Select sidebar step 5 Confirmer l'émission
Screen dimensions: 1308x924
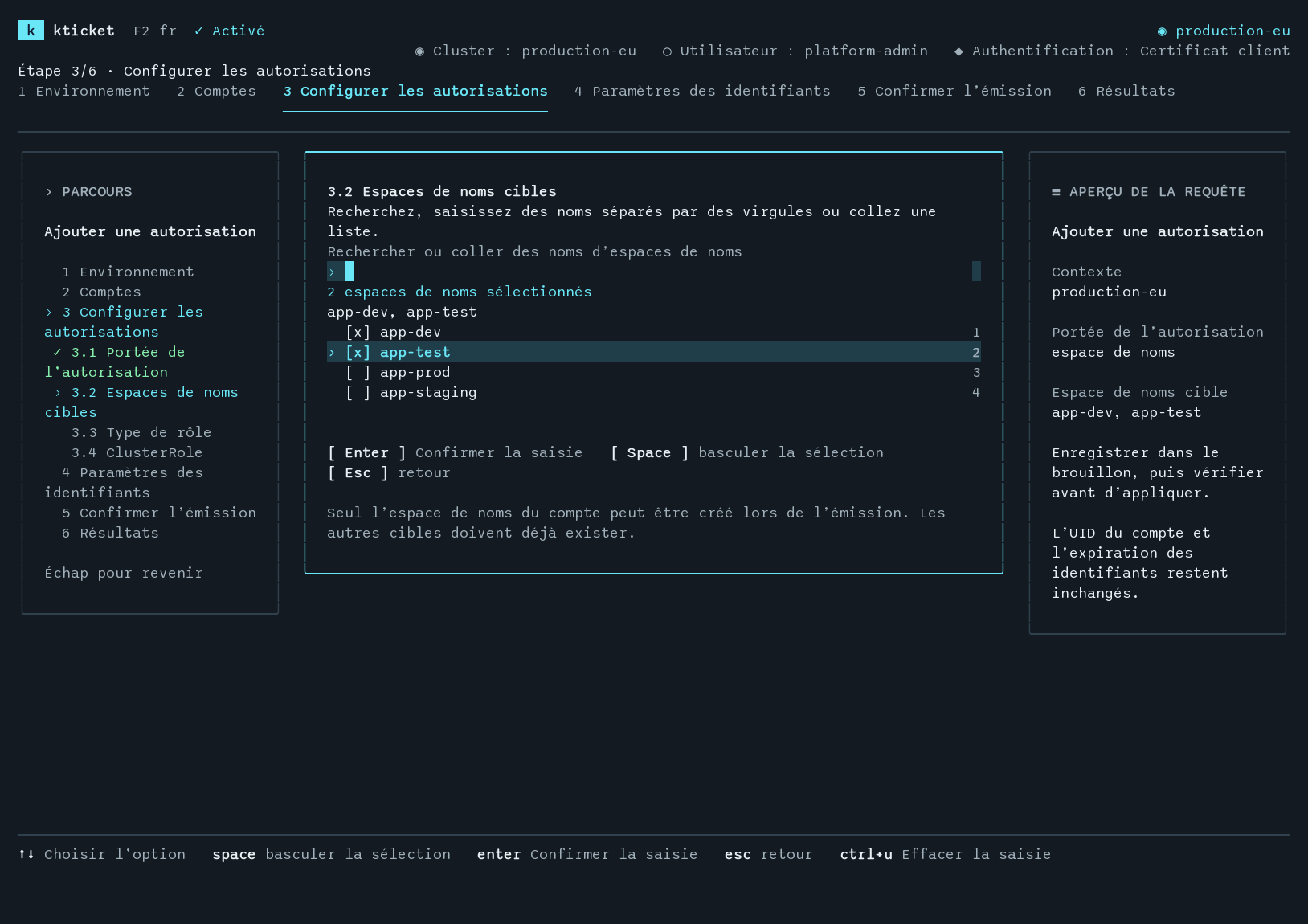159,513
